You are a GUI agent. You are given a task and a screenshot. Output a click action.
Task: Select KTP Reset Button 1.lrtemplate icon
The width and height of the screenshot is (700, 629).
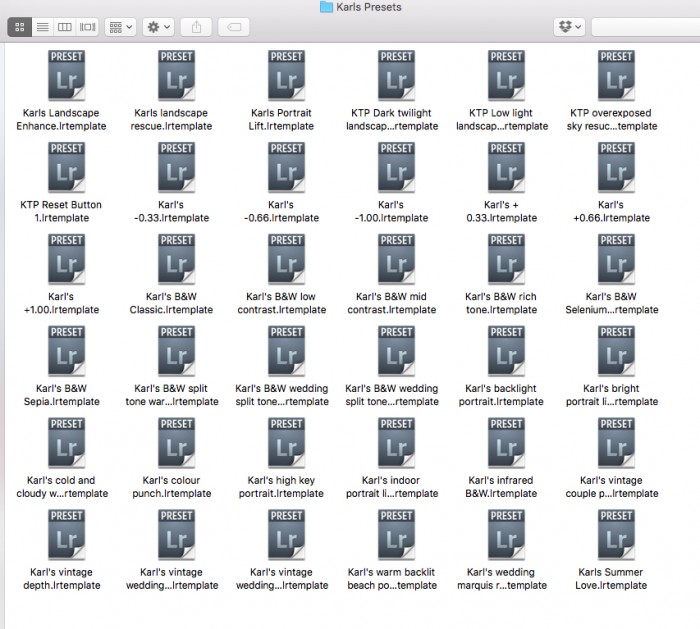click(67, 167)
